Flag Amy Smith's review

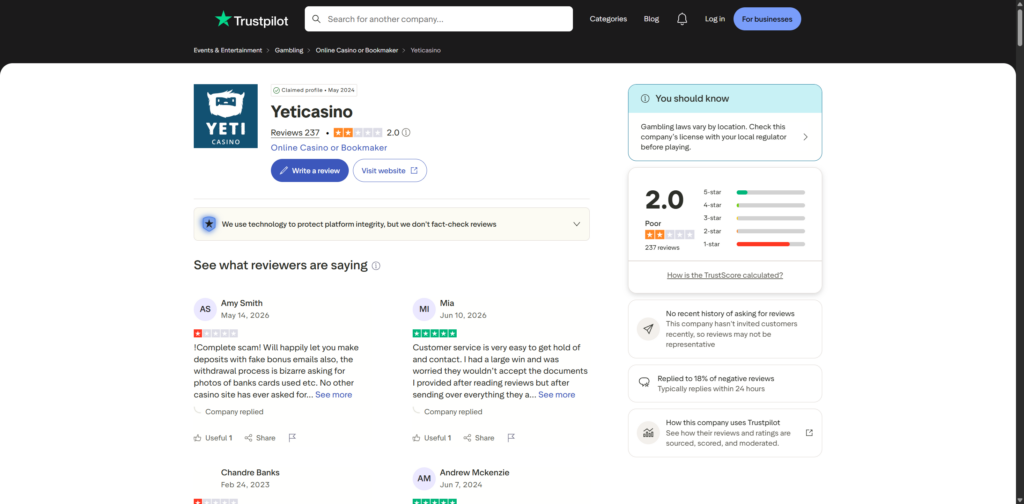[x=292, y=437]
